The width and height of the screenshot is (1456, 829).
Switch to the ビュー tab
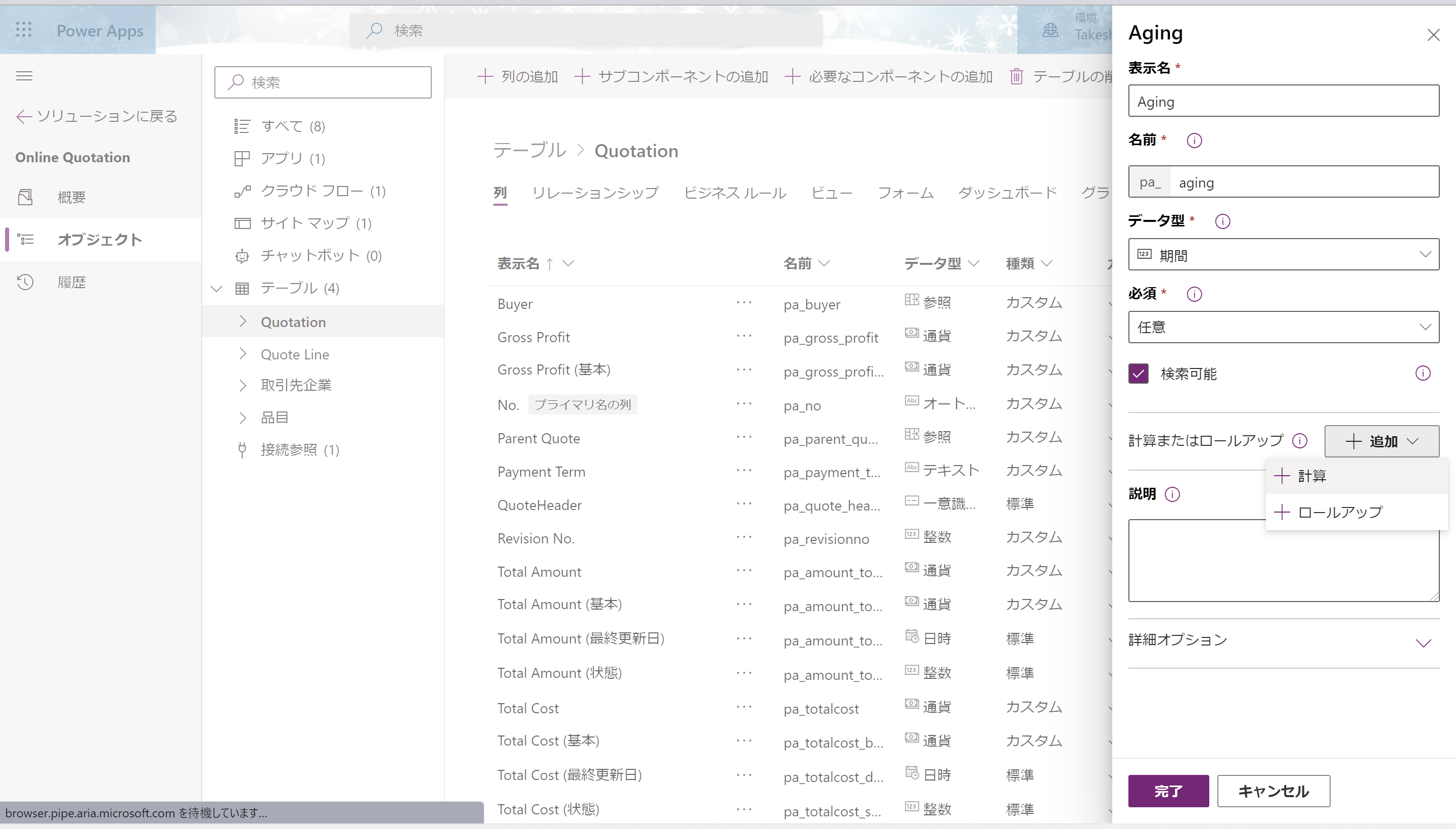[x=831, y=193]
